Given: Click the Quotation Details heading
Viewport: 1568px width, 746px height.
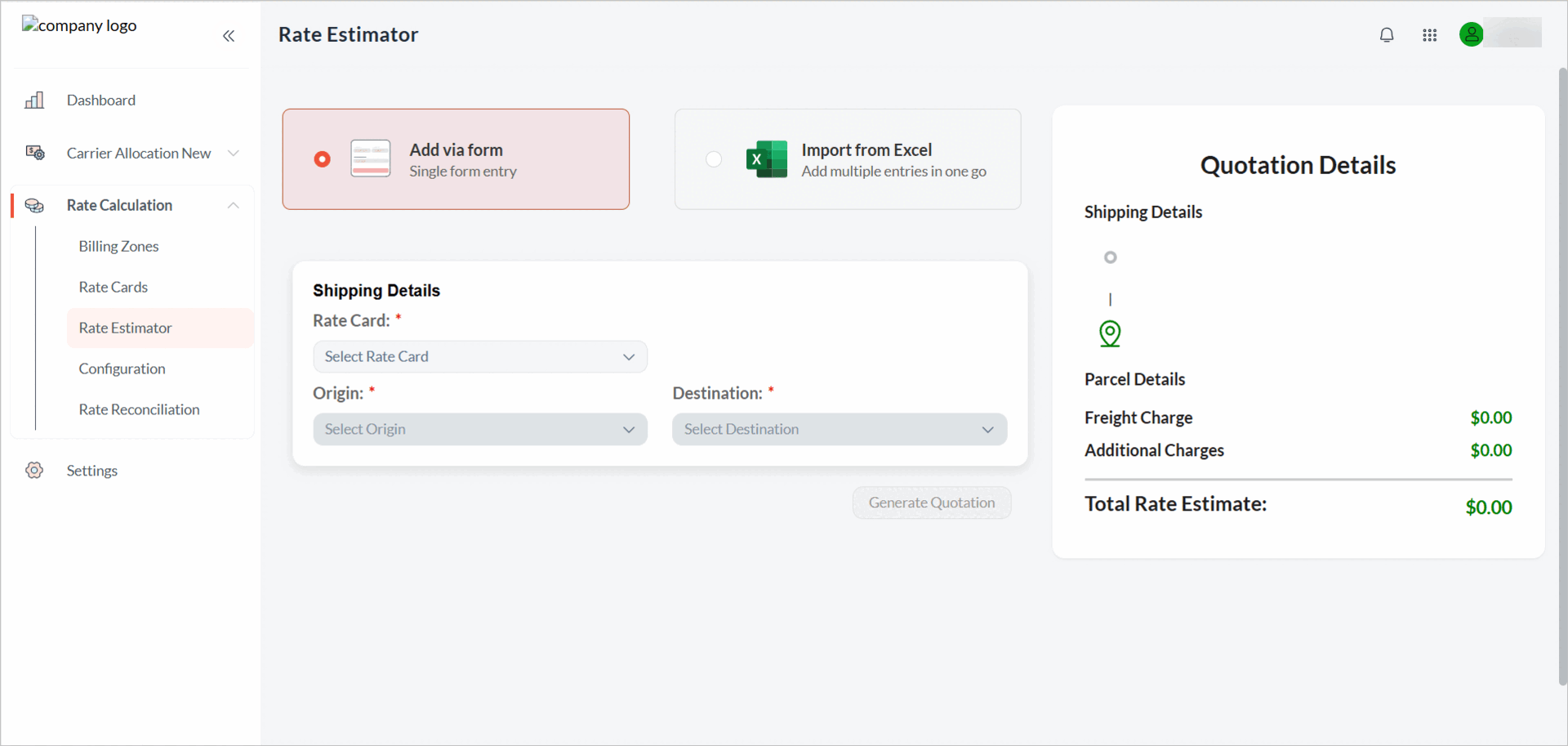Looking at the screenshot, I should (1298, 165).
